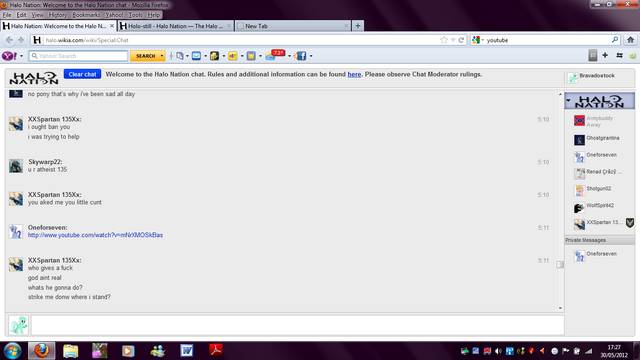This screenshot has height=360, width=640.
Task: Open Microsoft Word from the taskbar
Action: click(x=187, y=351)
